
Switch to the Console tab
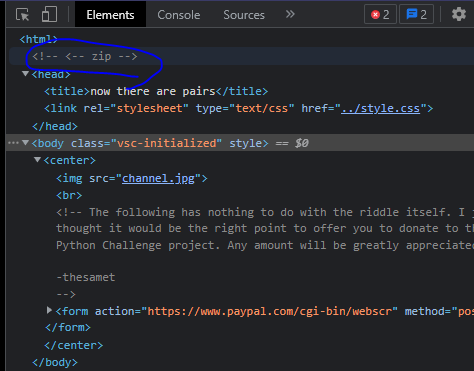tap(179, 15)
